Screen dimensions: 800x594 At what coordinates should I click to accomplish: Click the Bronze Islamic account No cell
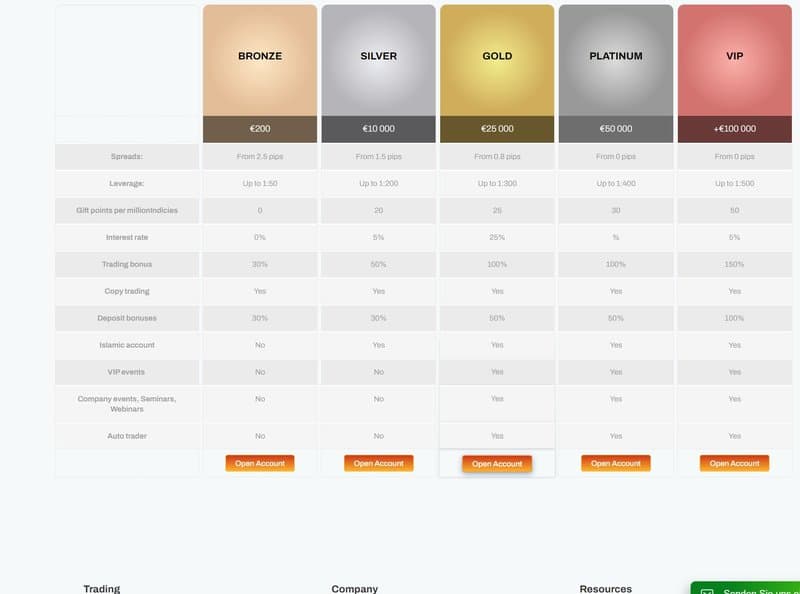pyautogui.click(x=260, y=345)
